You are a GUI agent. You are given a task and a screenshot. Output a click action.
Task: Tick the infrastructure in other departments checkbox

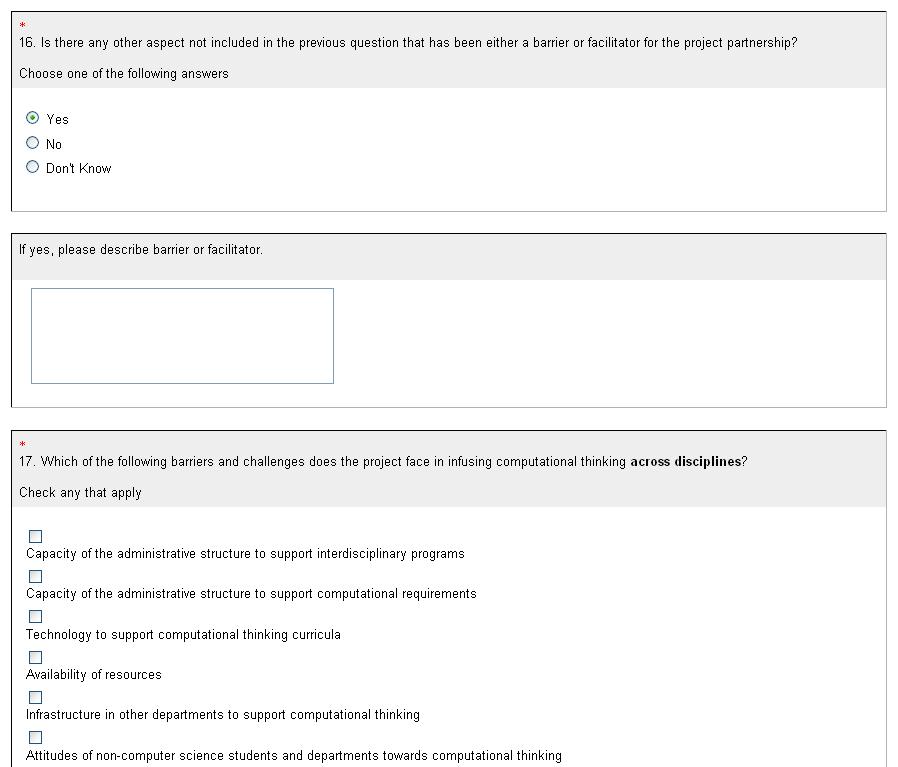[x=36, y=697]
